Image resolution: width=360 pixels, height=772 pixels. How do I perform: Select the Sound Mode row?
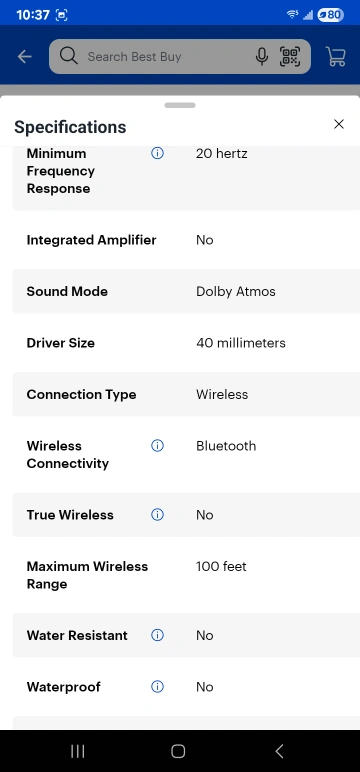click(x=186, y=291)
